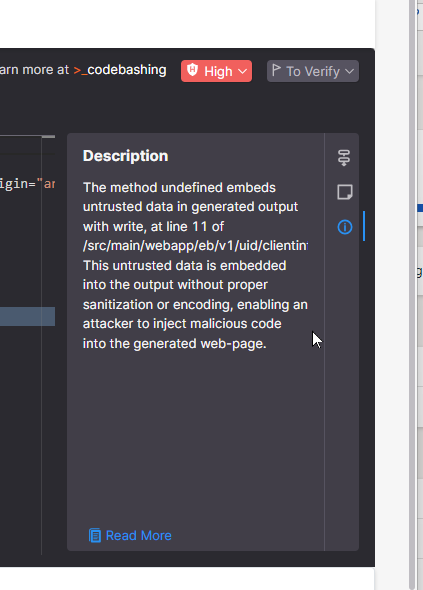Select the highlighted line in the code pane
The image size is (423, 590).
tap(27, 316)
